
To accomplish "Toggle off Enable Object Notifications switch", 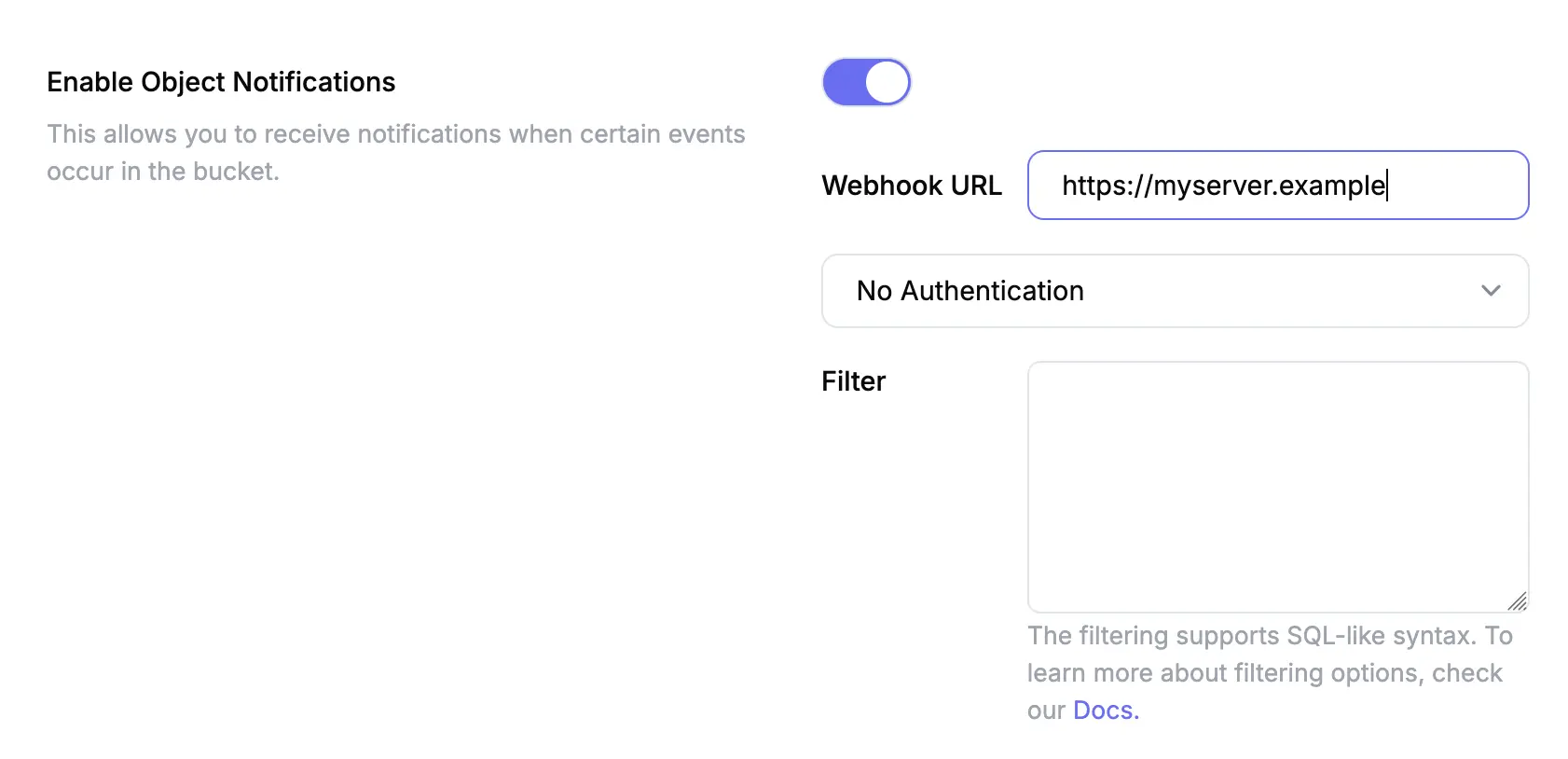I will pos(866,82).
